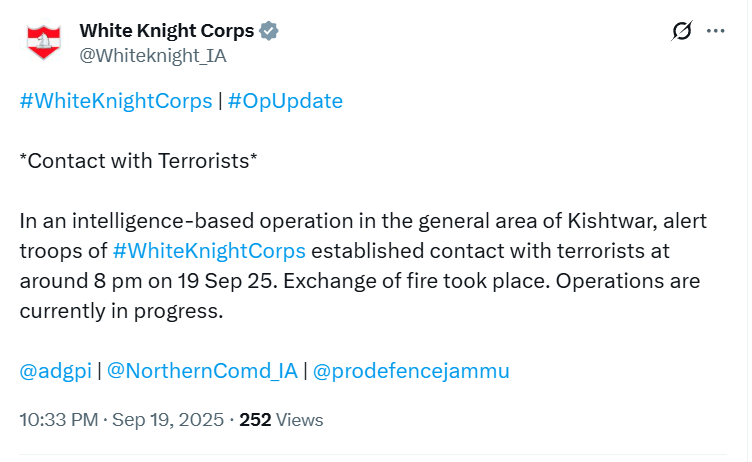Click 'Exchange of fire took place' sentence
This screenshot has width=752, height=462.
(x=416, y=281)
